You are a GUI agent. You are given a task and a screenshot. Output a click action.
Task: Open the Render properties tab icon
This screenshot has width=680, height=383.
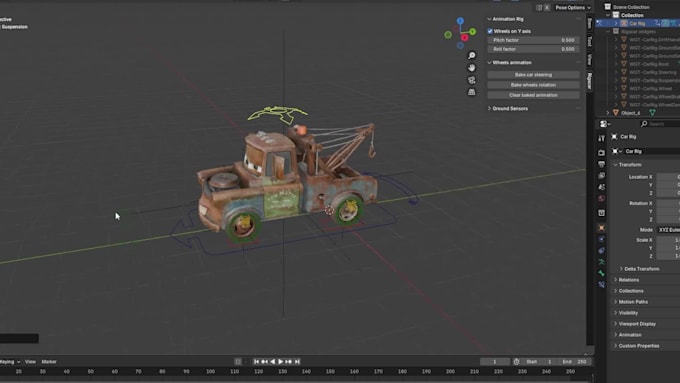click(x=602, y=153)
